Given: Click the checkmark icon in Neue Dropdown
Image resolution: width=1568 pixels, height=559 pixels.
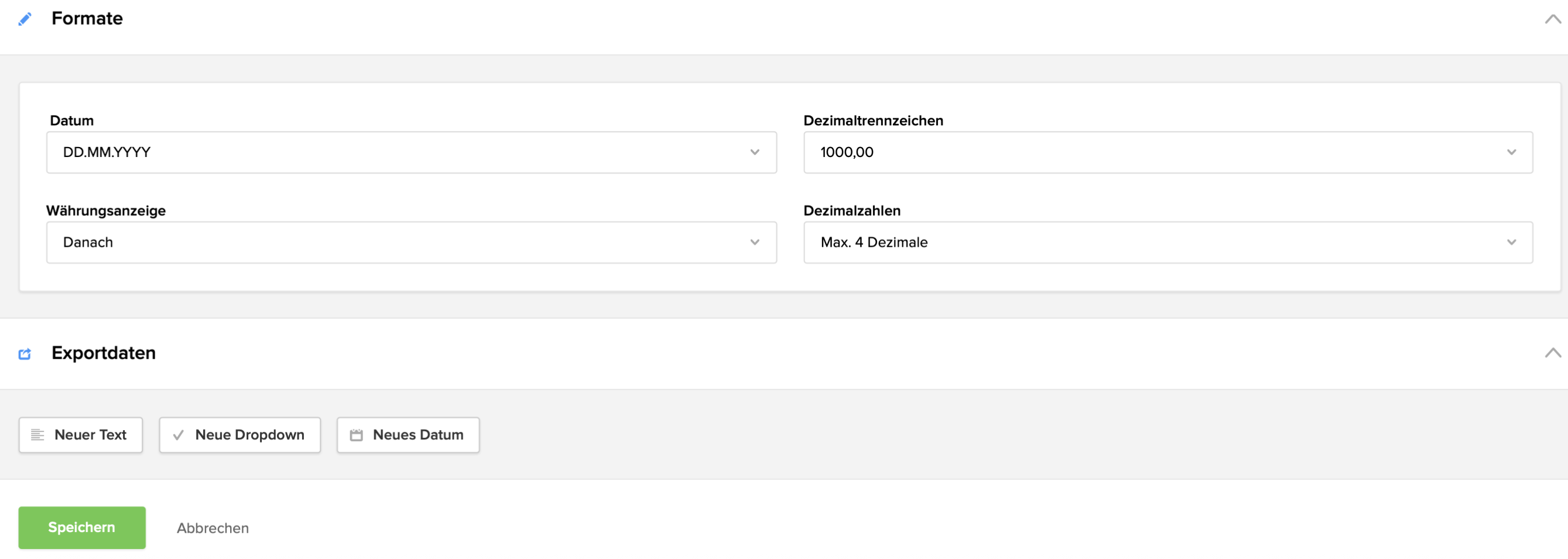Looking at the screenshot, I should coord(179,435).
